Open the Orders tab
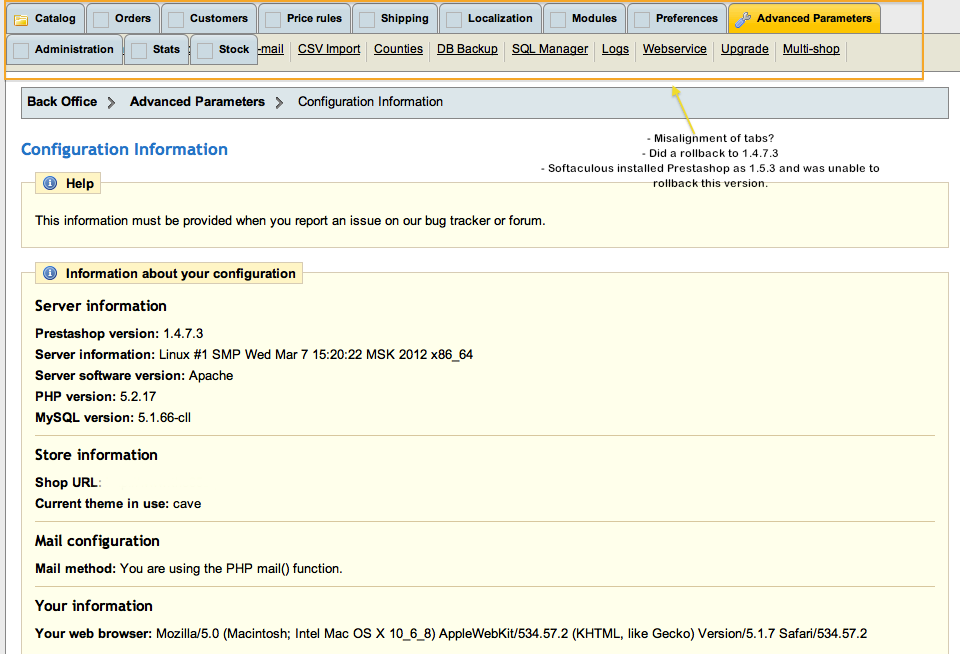960x654 pixels. (x=123, y=18)
